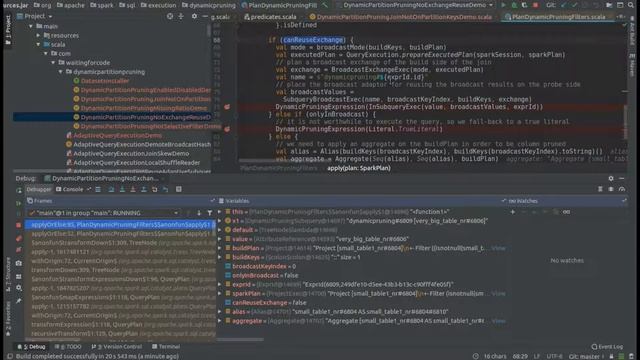The height and width of the screenshot is (360, 640).
Task: Click the Locate in Project target icon
Action: pos(170,16)
